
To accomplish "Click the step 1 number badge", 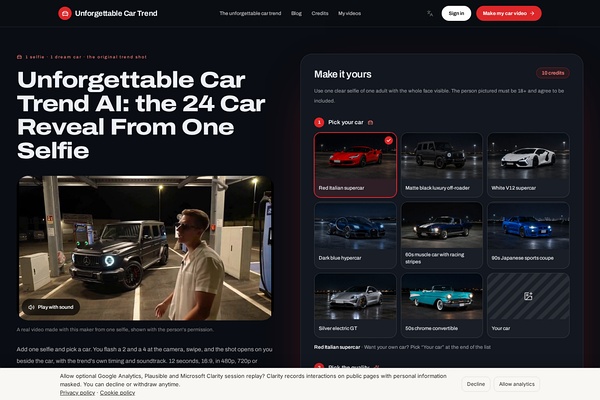I will tap(319, 122).
